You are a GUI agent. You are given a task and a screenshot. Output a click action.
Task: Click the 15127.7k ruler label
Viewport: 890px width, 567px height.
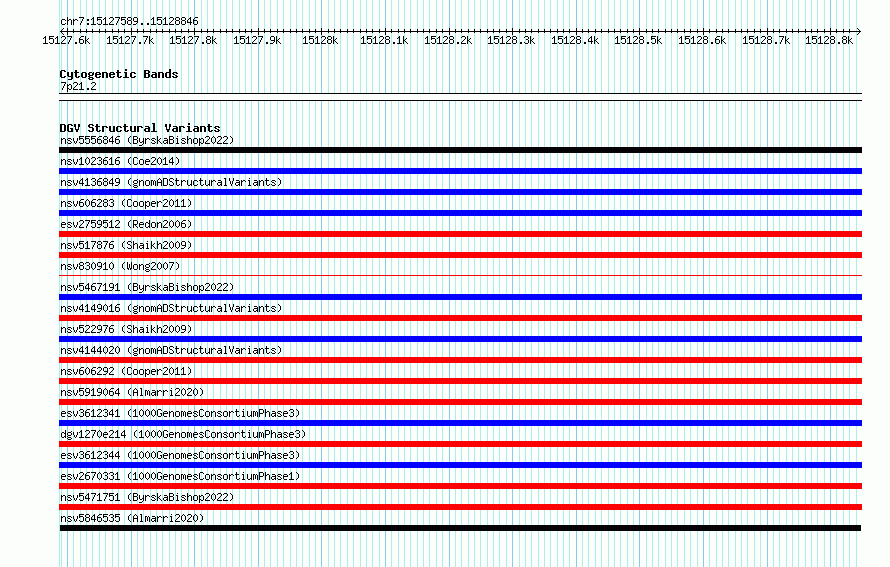[130, 40]
